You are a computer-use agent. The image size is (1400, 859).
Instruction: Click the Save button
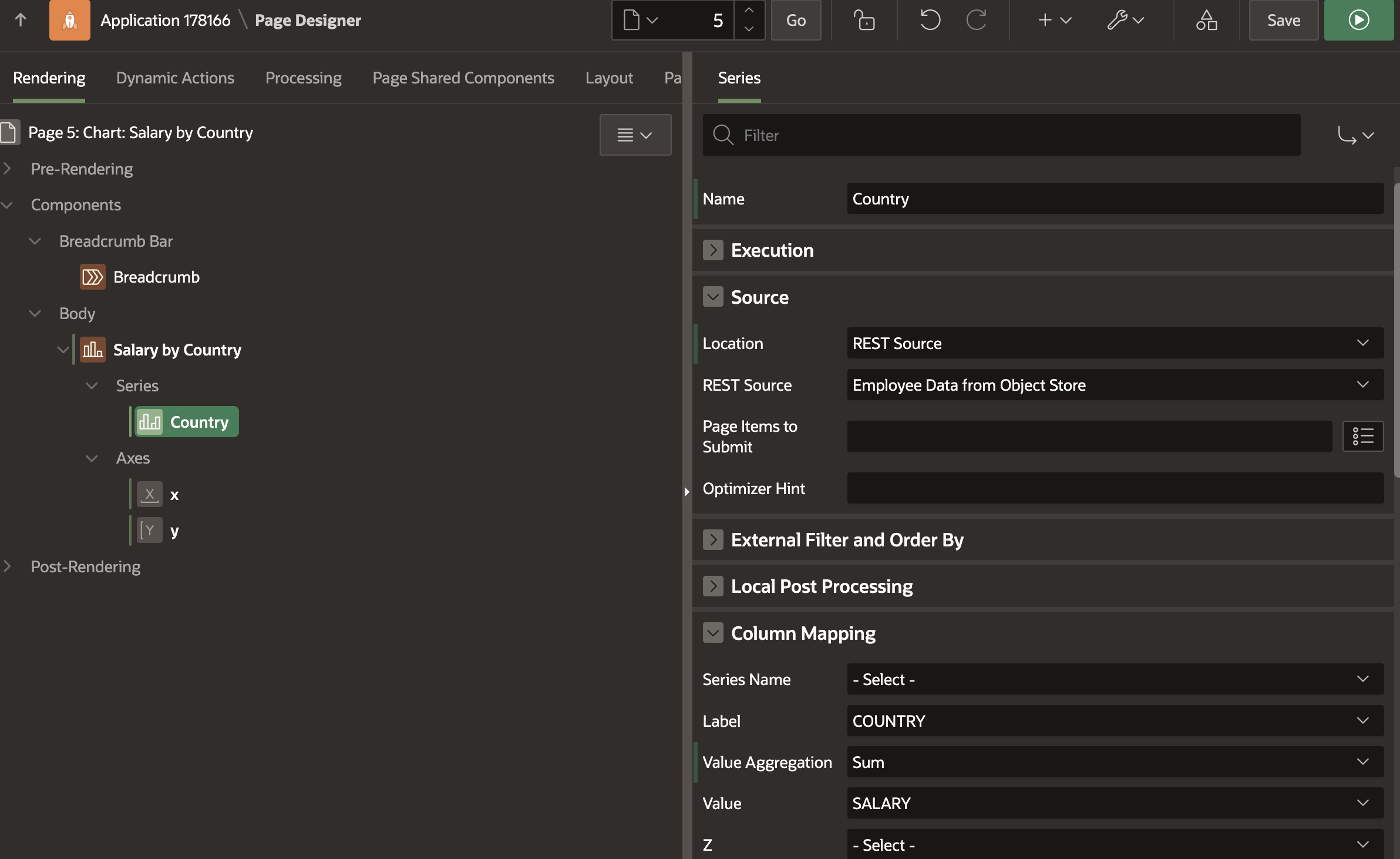pyautogui.click(x=1283, y=20)
